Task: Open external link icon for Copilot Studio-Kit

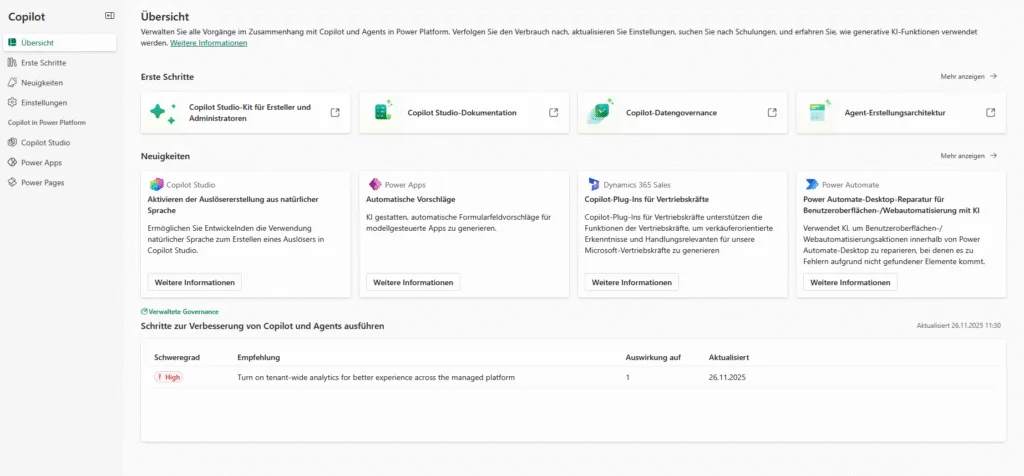Action: tap(335, 113)
